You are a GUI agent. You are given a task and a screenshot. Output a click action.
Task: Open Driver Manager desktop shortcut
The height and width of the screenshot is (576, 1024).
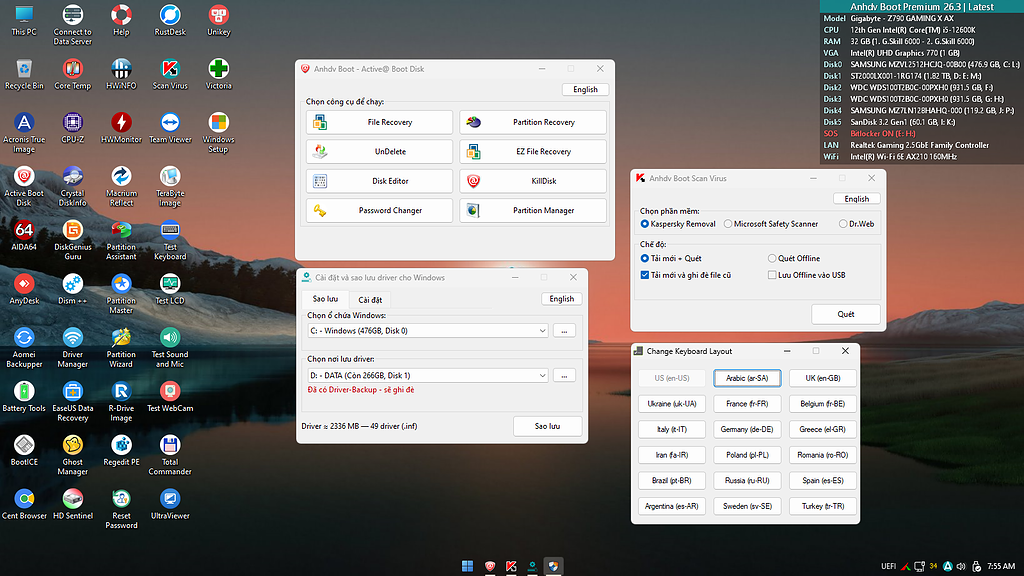pos(72,347)
